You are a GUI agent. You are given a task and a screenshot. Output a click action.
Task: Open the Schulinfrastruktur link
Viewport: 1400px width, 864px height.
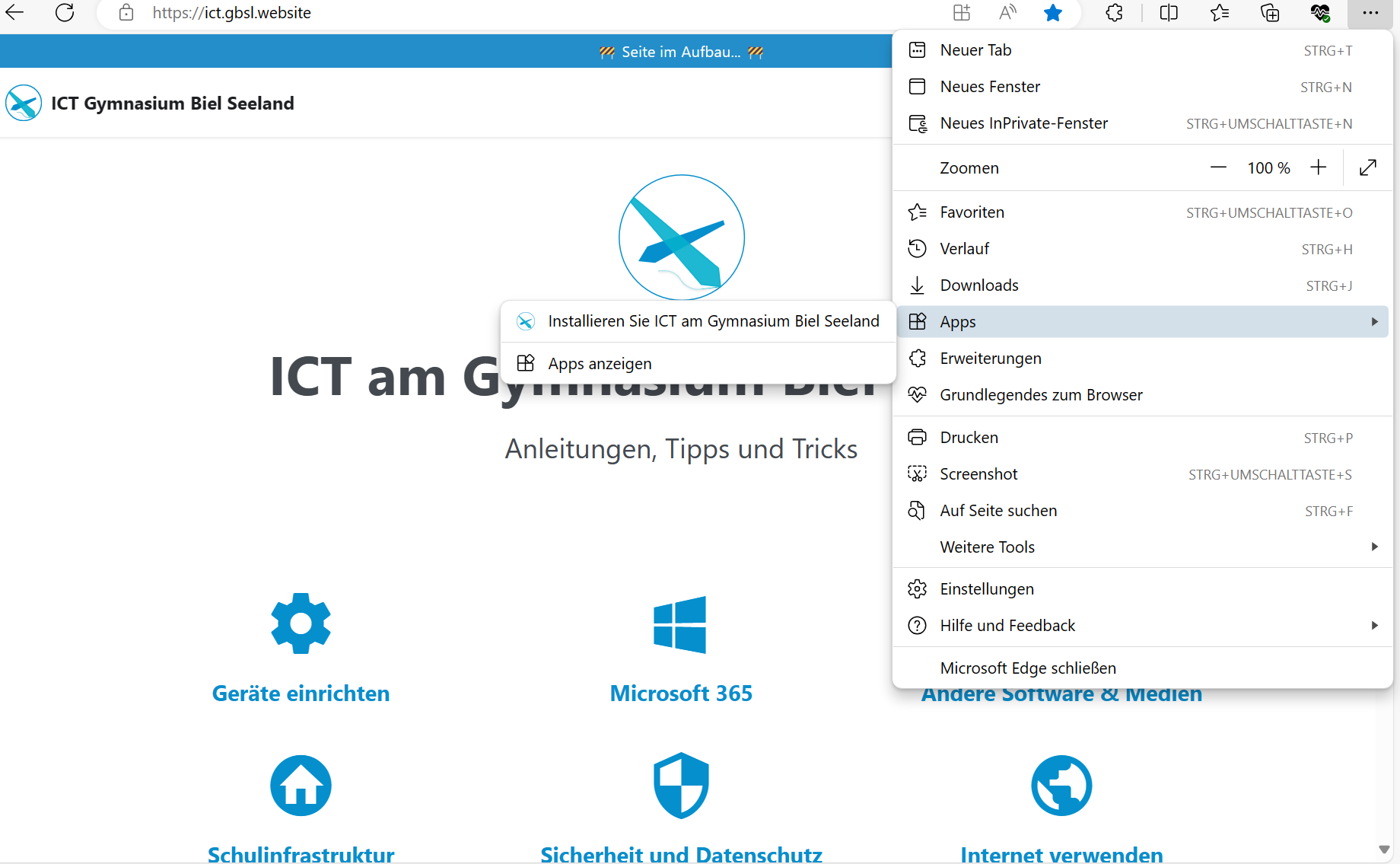pyautogui.click(x=301, y=854)
